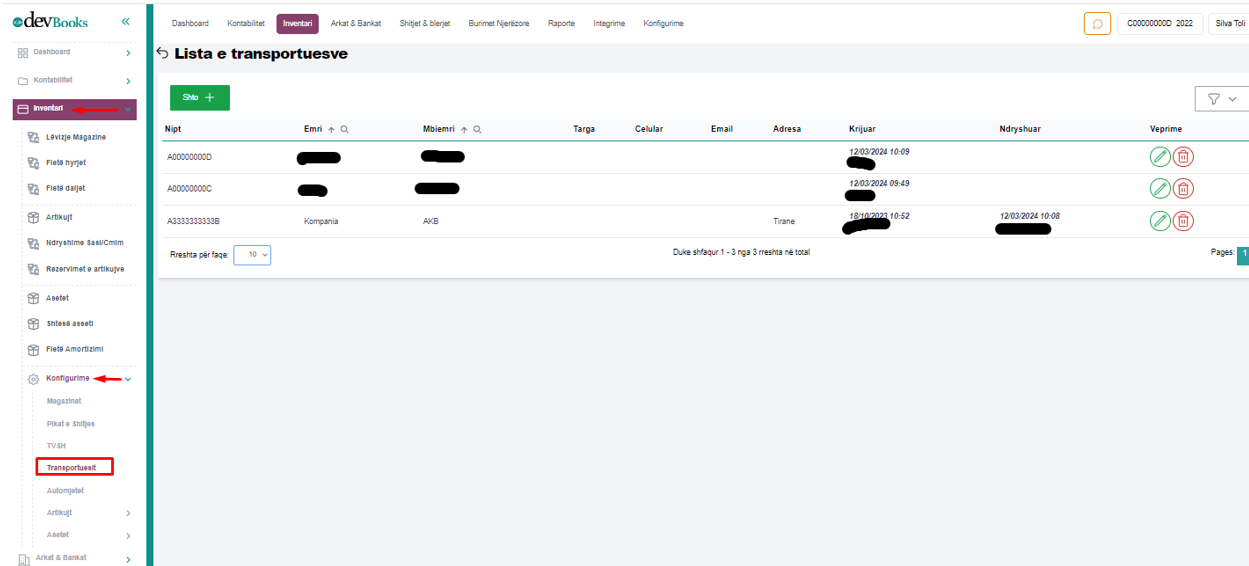Open Arkat & Bankat top menu

(x=355, y=23)
